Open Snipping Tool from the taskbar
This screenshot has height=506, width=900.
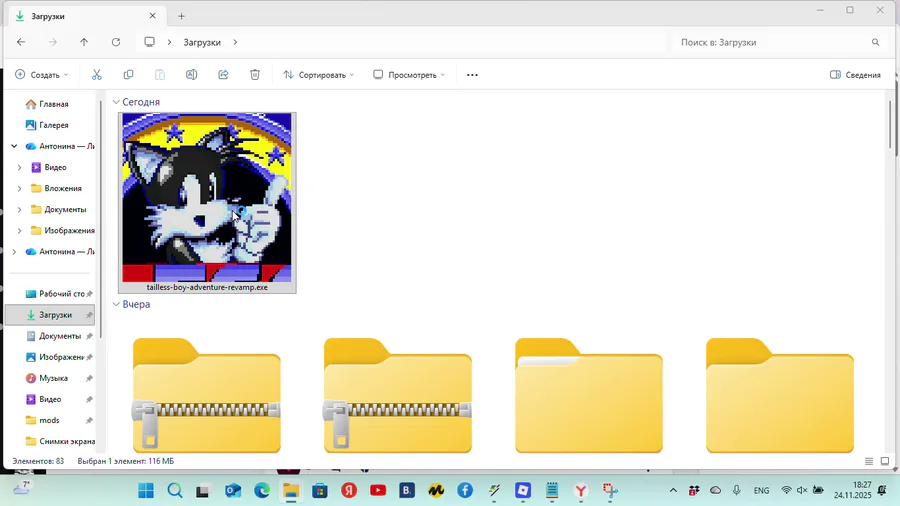pos(610,491)
